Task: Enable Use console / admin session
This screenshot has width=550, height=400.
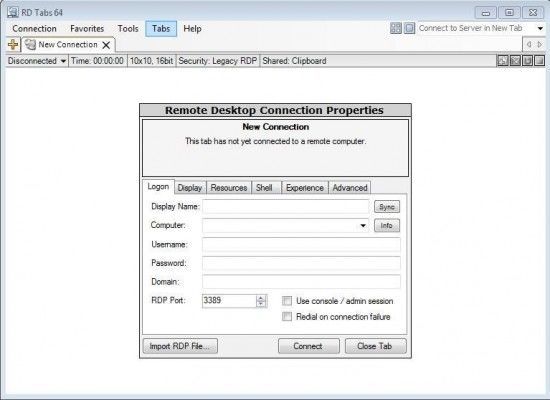Action: coord(287,301)
